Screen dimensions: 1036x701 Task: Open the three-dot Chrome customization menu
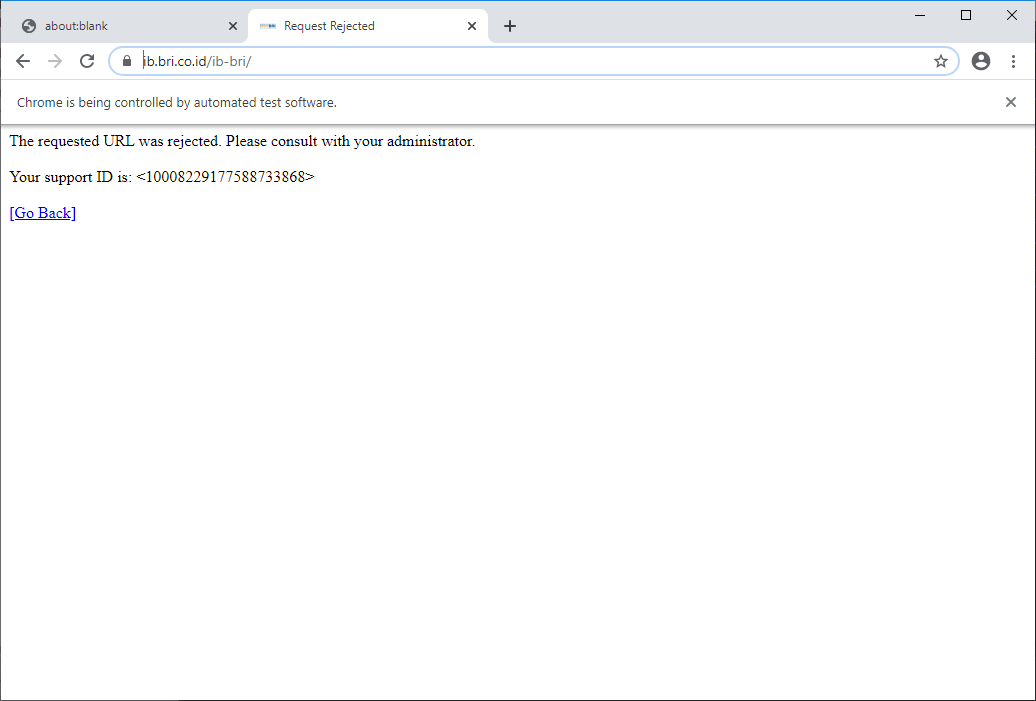point(1014,61)
